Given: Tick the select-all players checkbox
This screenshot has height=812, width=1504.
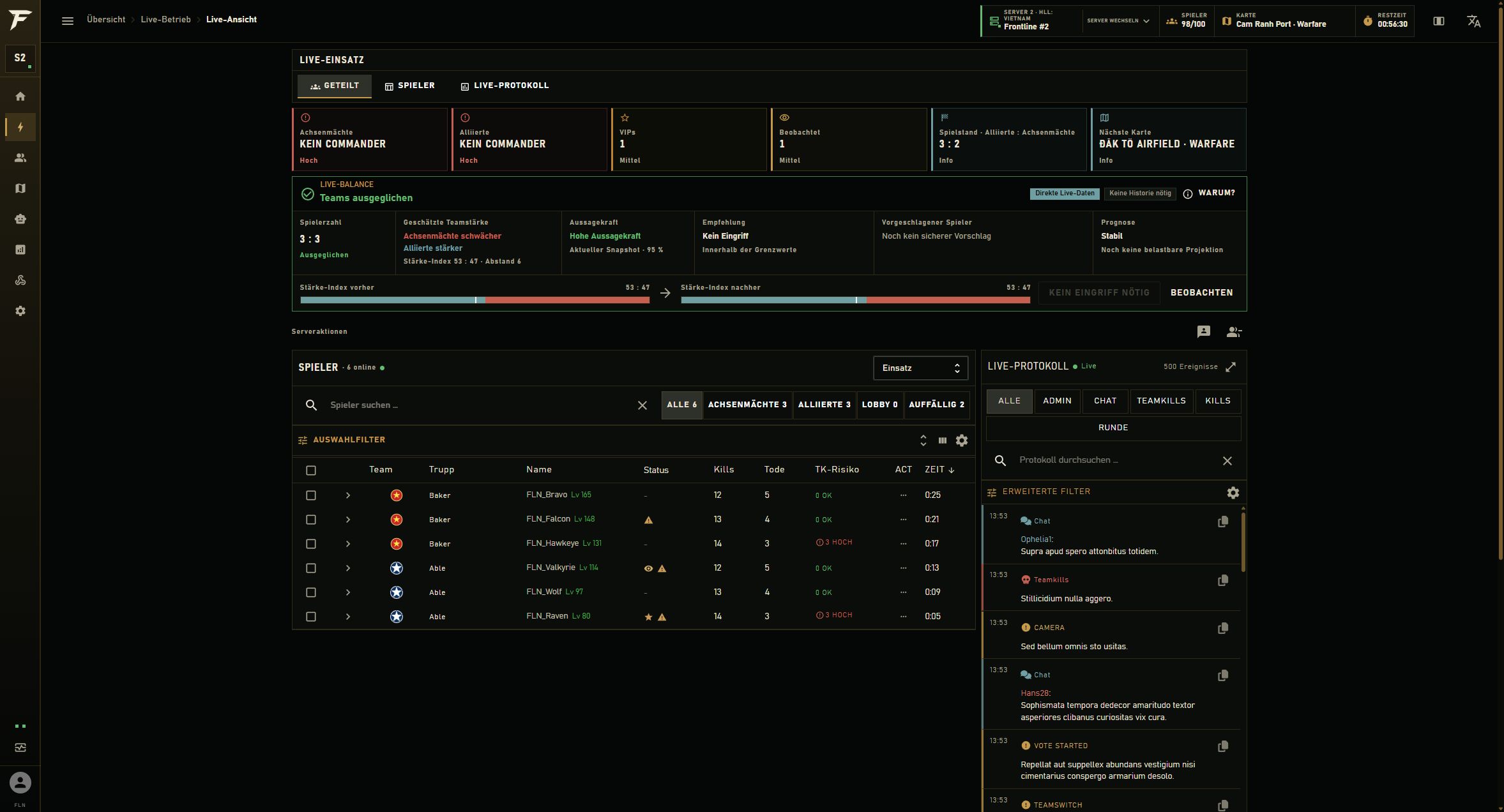Looking at the screenshot, I should tap(311, 470).
